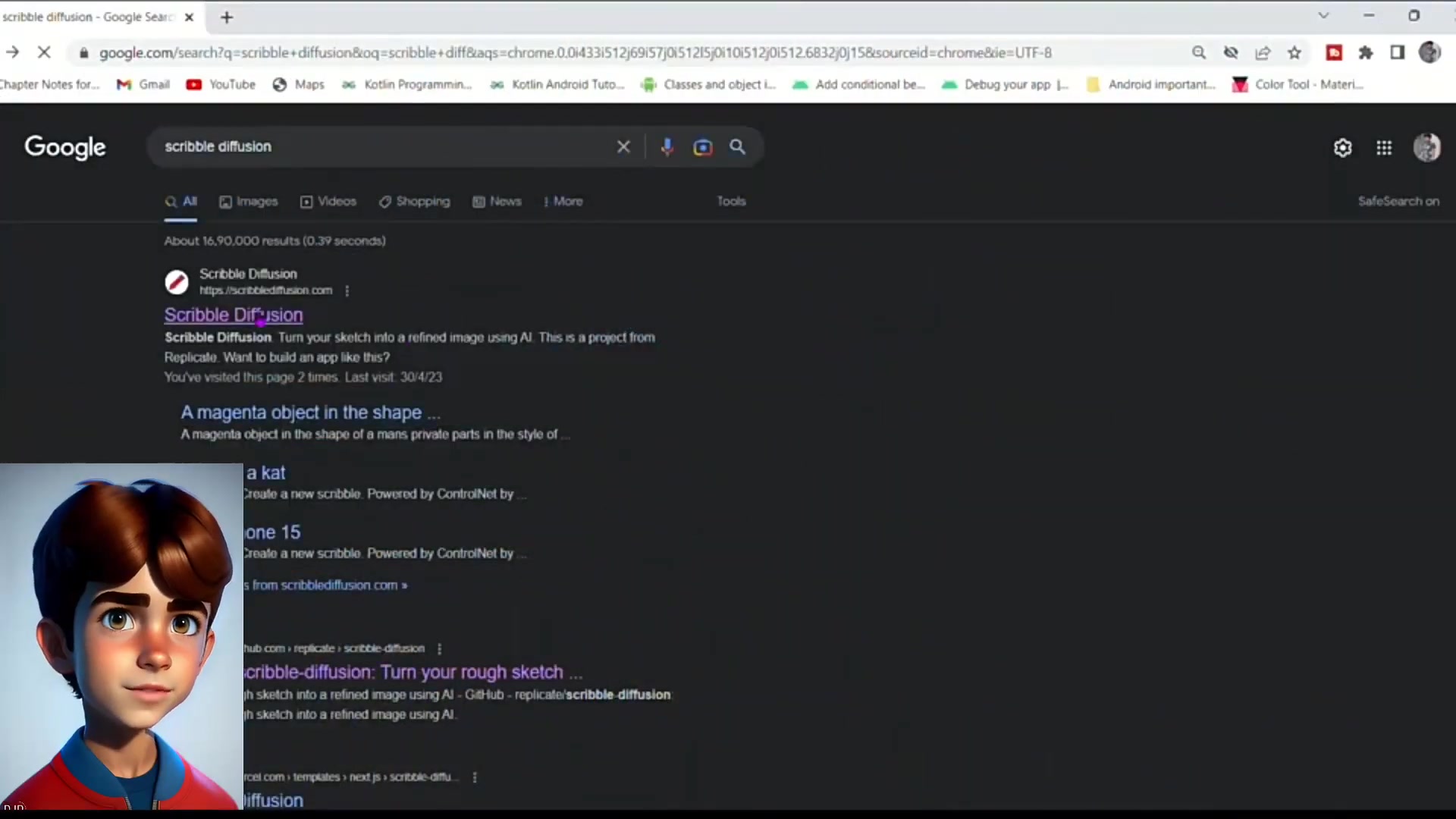Open options for vercel templates result
Viewport: 1456px width, 819px height.
point(475,777)
